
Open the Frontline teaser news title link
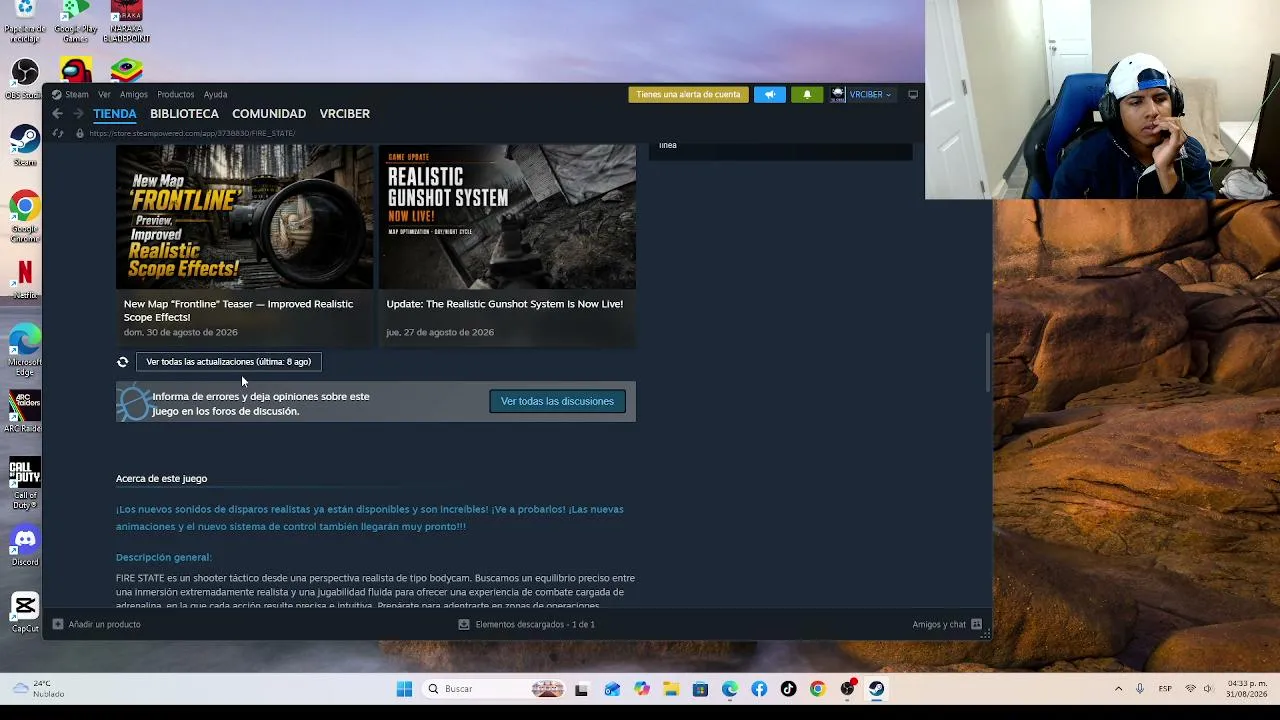tap(238, 310)
